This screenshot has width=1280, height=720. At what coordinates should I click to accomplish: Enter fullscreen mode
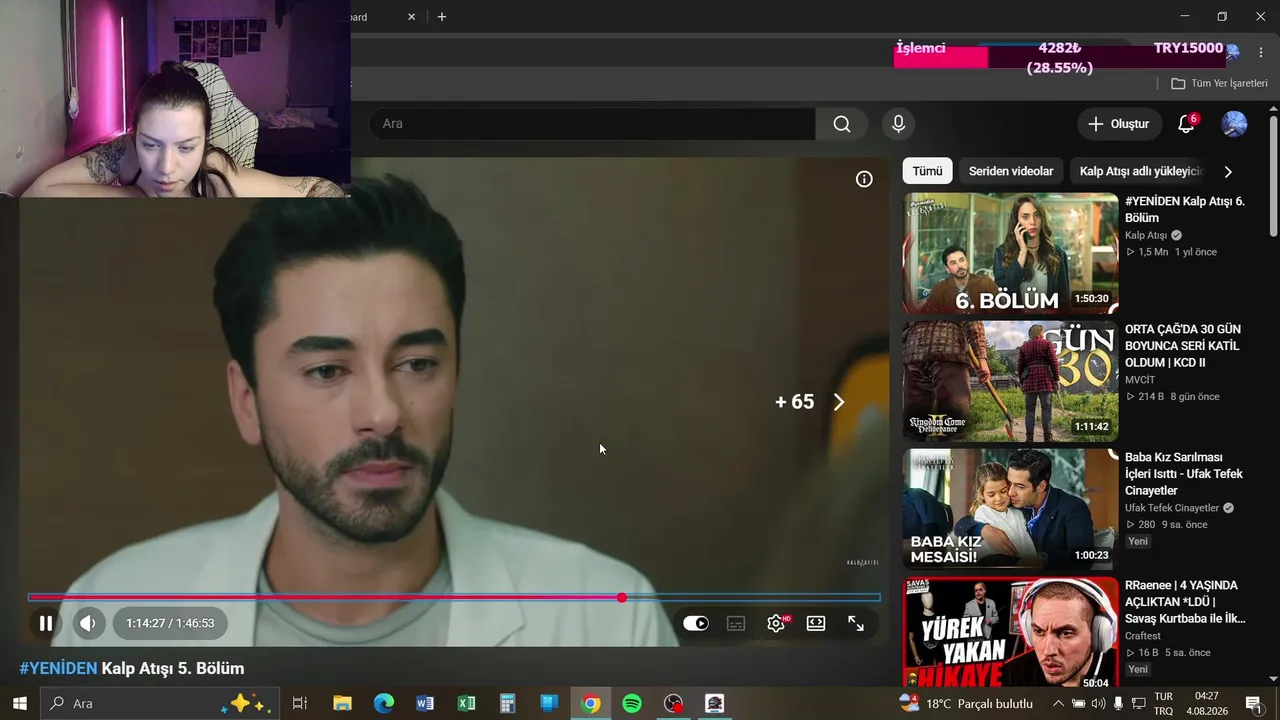856,623
